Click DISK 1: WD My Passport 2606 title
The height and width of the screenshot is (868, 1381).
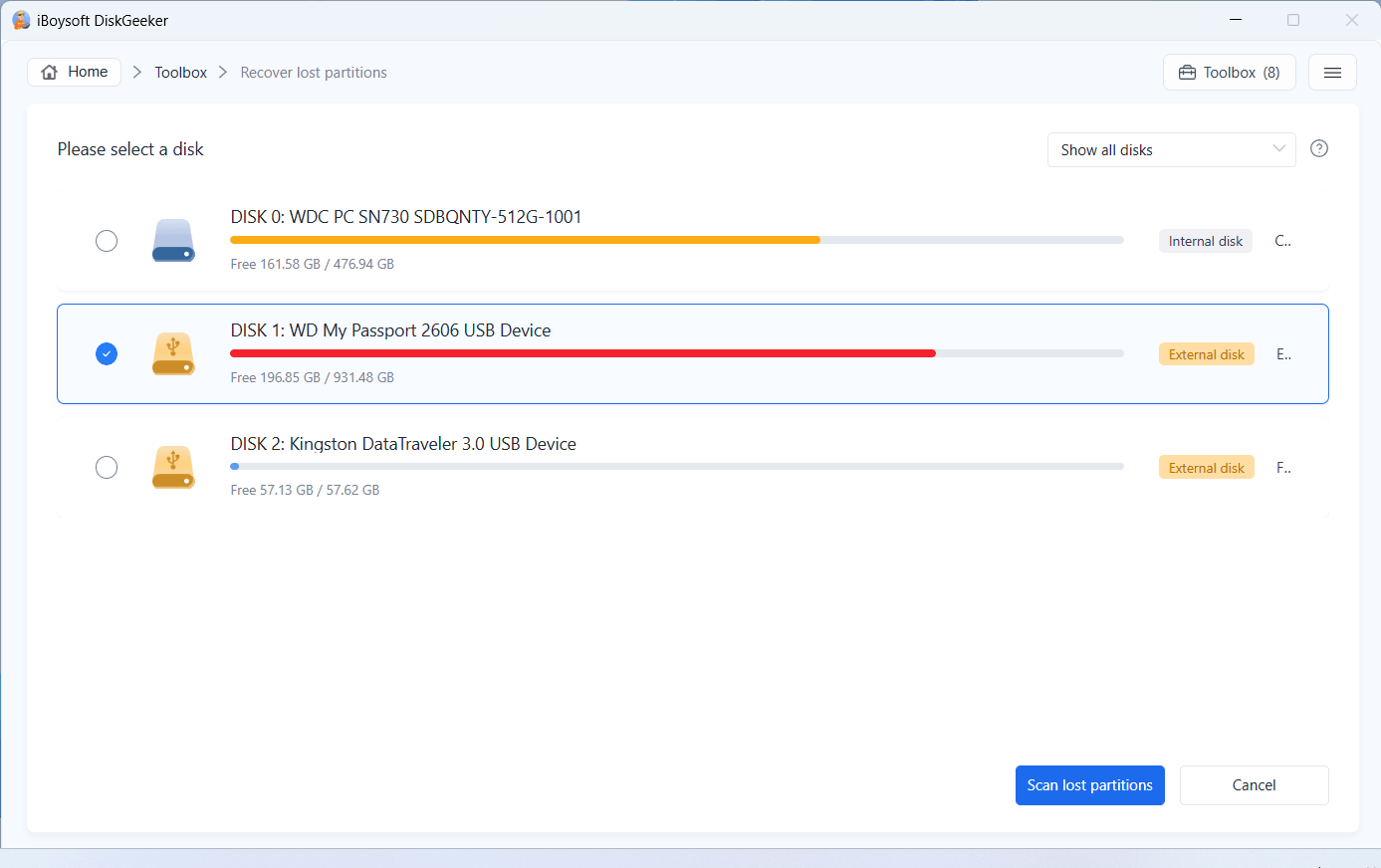coord(390,330)
